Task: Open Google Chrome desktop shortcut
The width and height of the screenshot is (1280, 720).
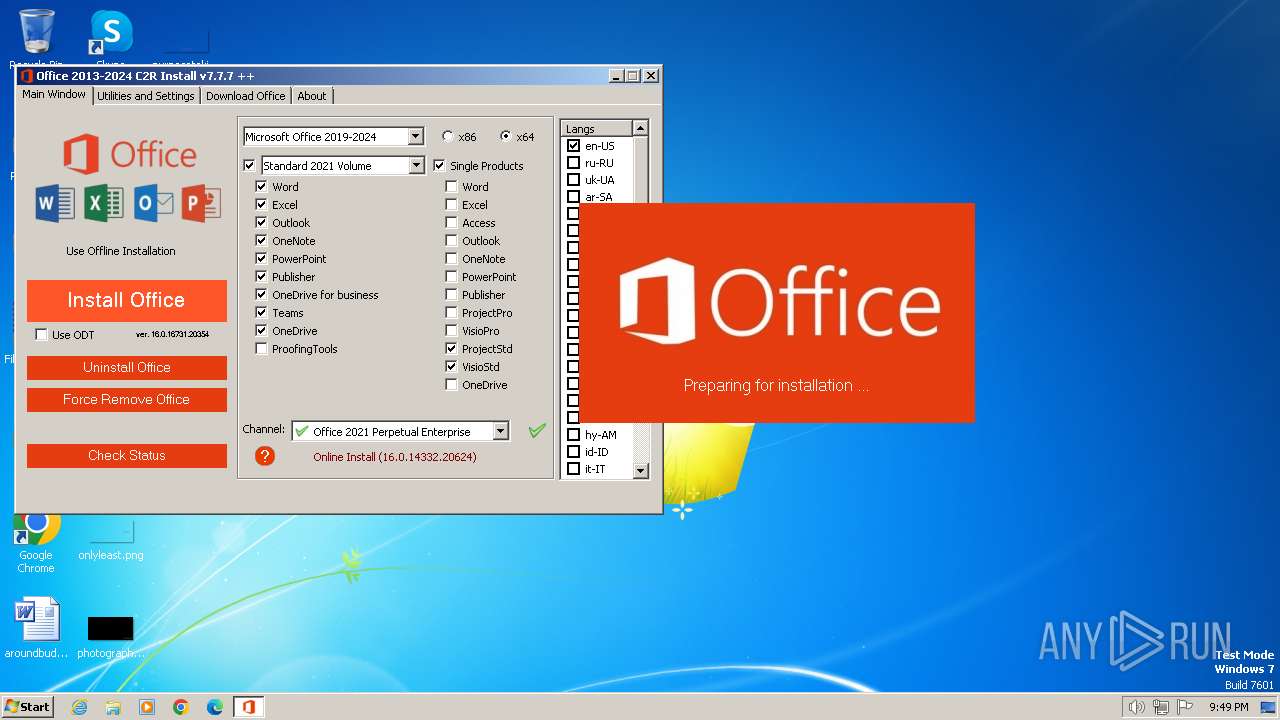Action: [x=36, y=544]
